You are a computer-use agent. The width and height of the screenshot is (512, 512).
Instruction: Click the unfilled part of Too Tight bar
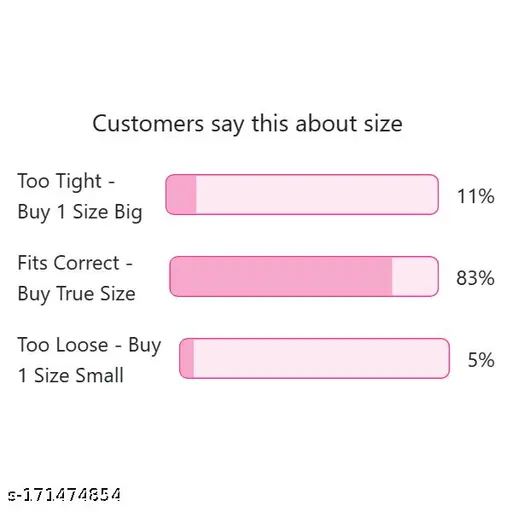pos(317,194)
